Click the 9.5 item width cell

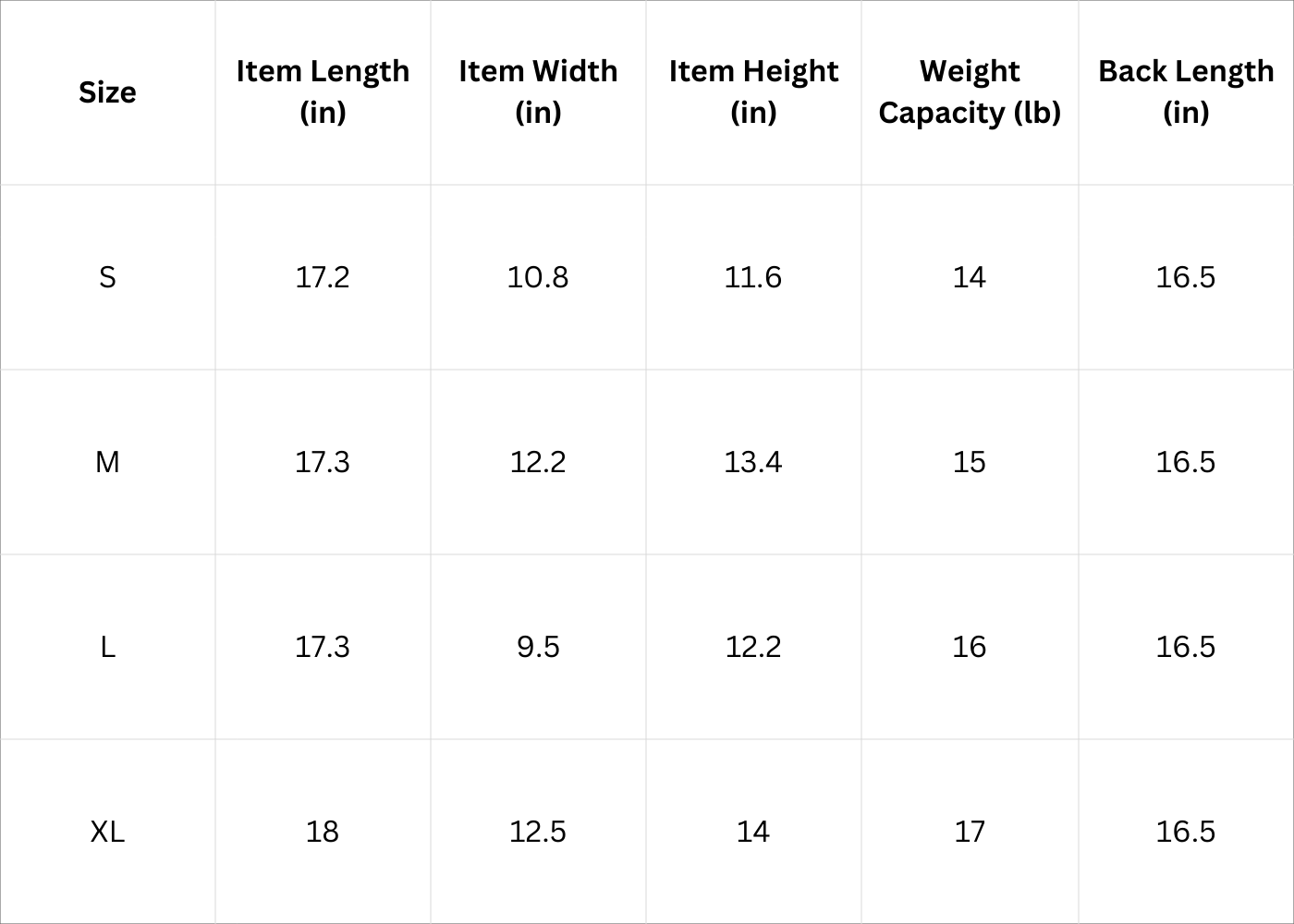[x=538, y=647]
